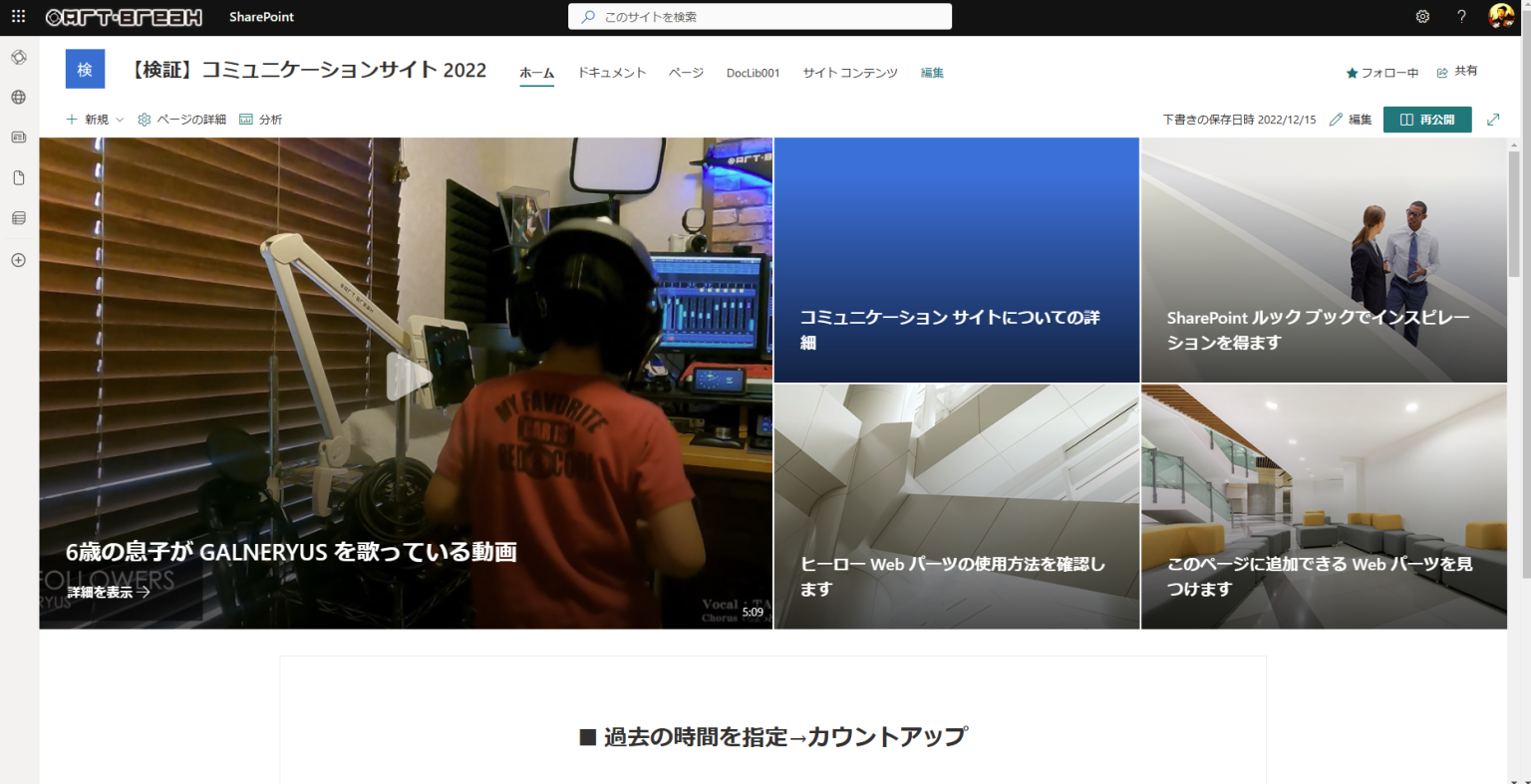Switch to the ドキュメント tab

tap(611, 72)
